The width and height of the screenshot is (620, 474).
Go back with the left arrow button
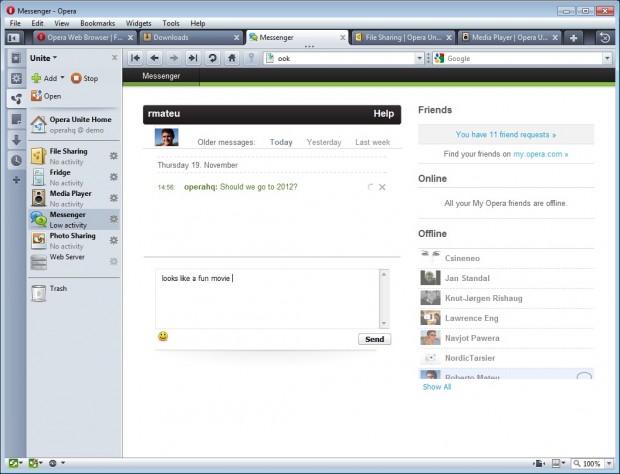(x=155, y=58)
